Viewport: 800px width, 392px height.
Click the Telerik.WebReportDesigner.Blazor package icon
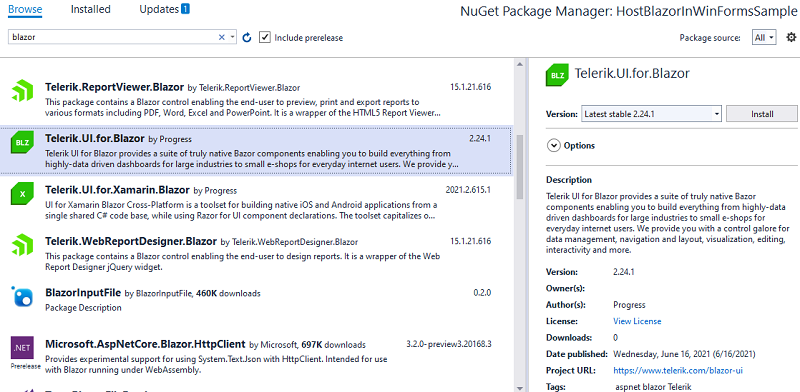(22, 244)
